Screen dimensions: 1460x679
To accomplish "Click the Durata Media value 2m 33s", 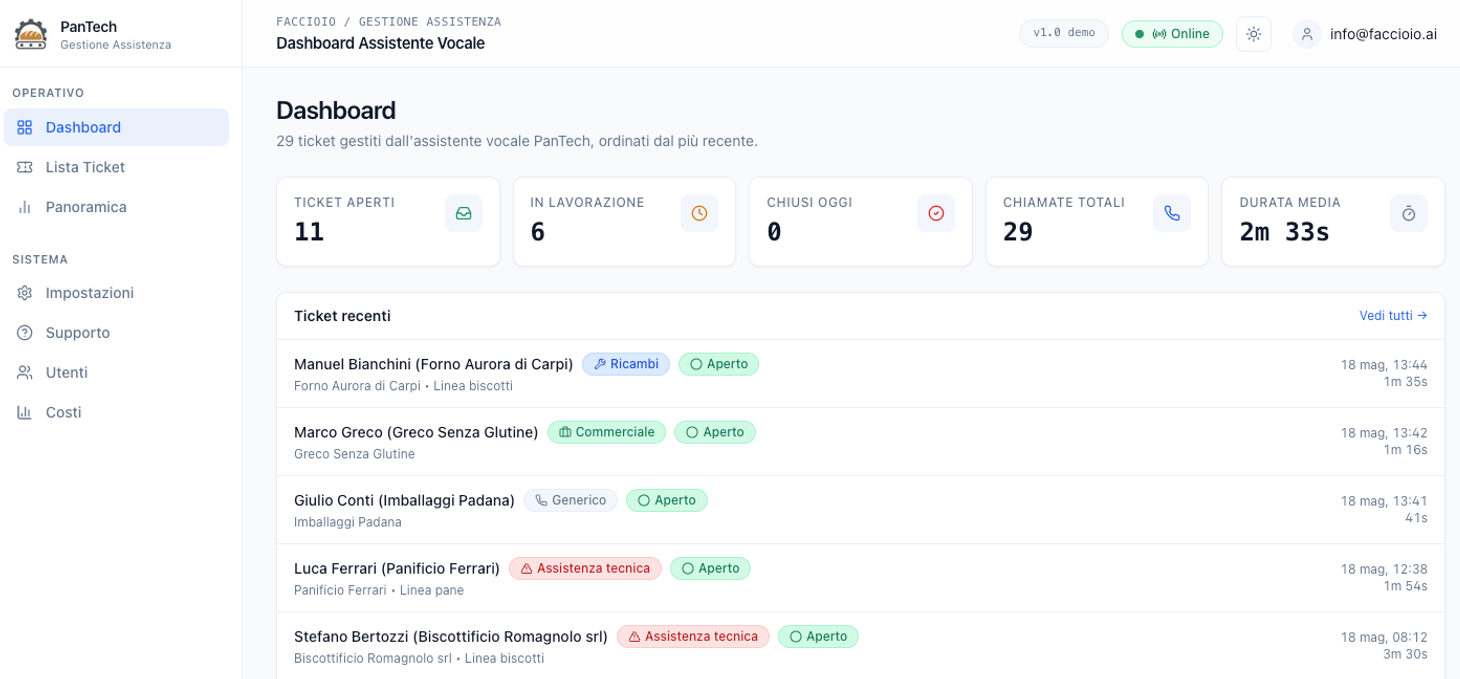I will point(1284,232).
